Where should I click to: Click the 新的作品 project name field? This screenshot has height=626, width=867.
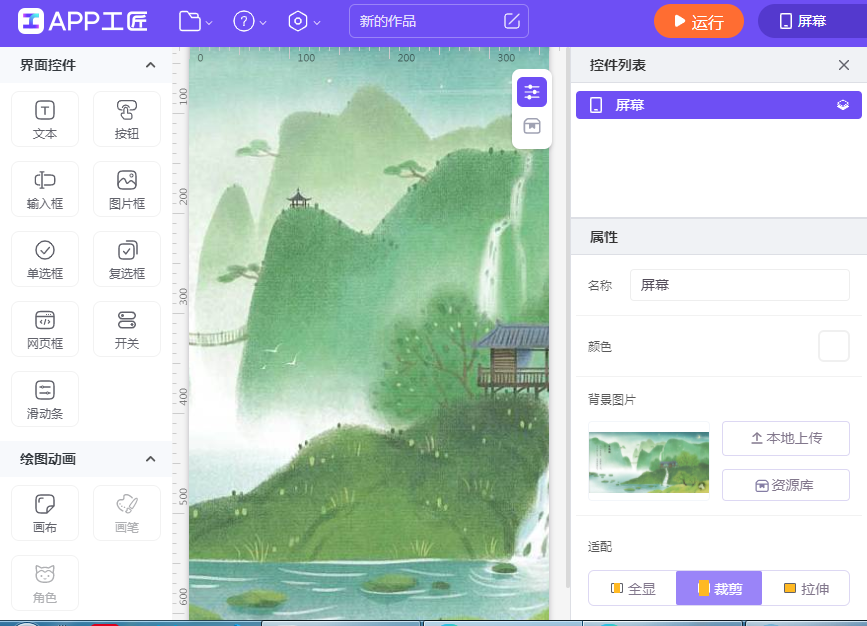pos(438,22)
